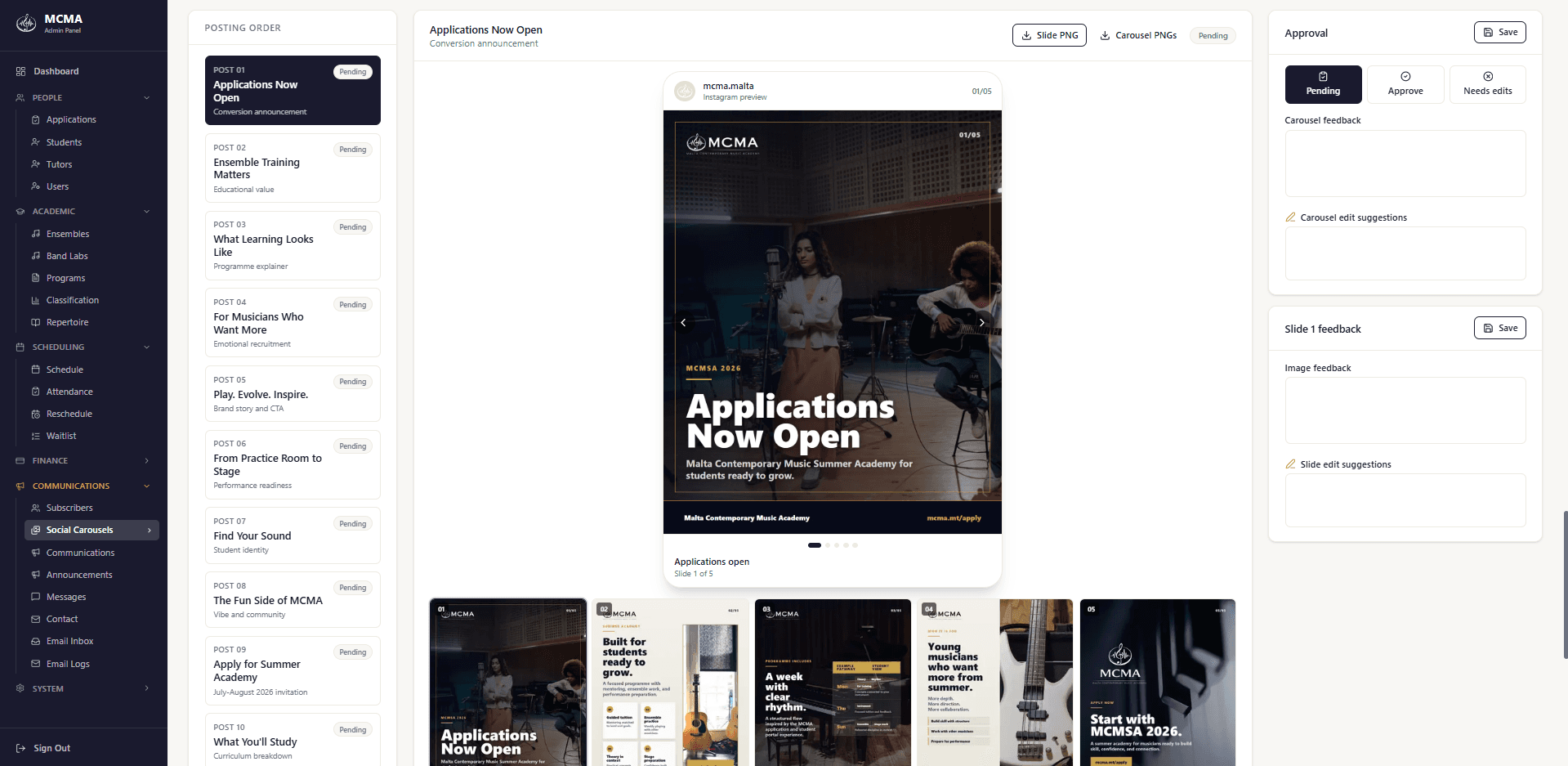Image resolution: width=1568 pixels, height=766 pixels.
Task: Save the Approval panel
Action: click(1499, 32)
